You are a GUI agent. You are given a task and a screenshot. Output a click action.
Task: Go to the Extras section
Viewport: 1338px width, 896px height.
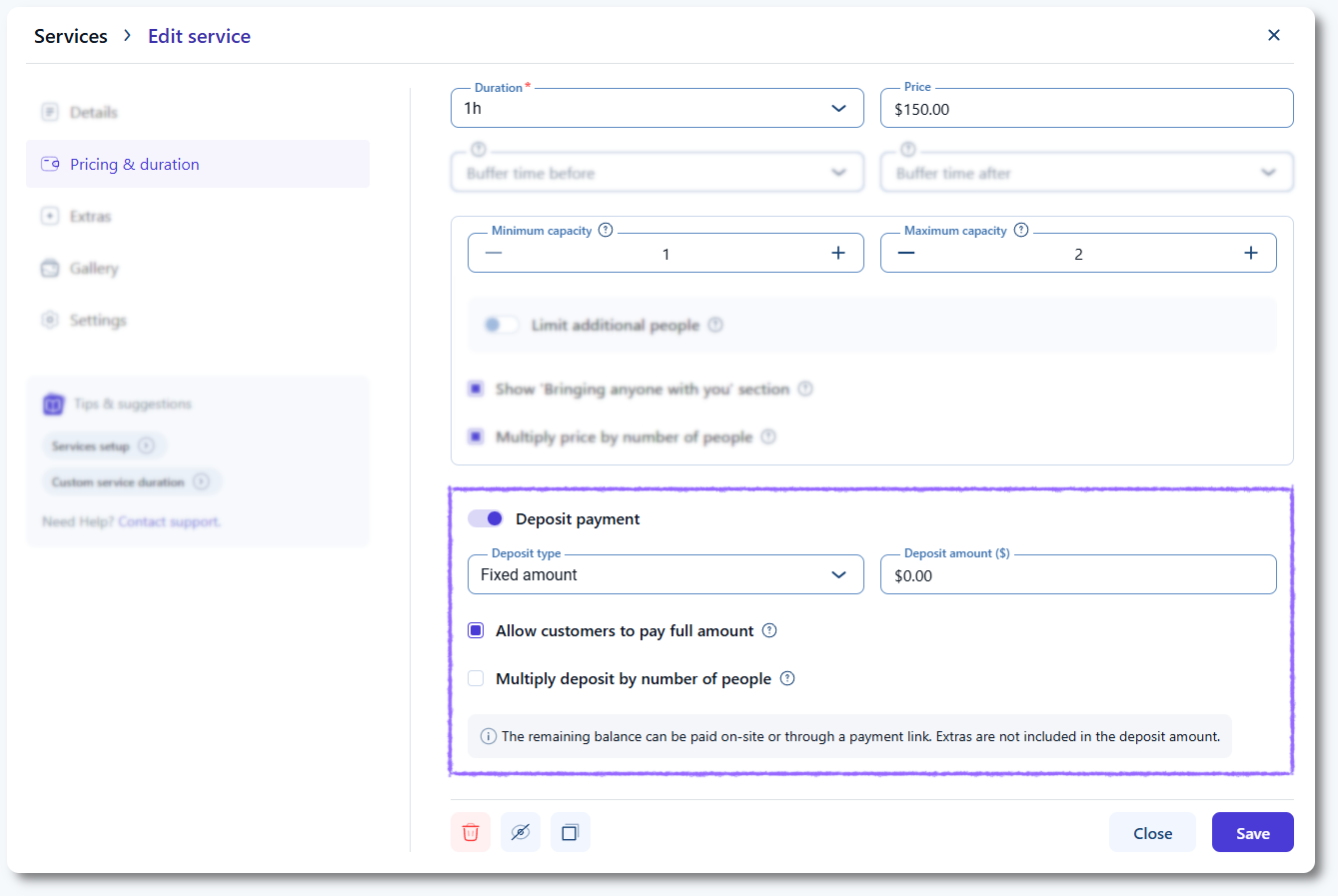[90, 216]
